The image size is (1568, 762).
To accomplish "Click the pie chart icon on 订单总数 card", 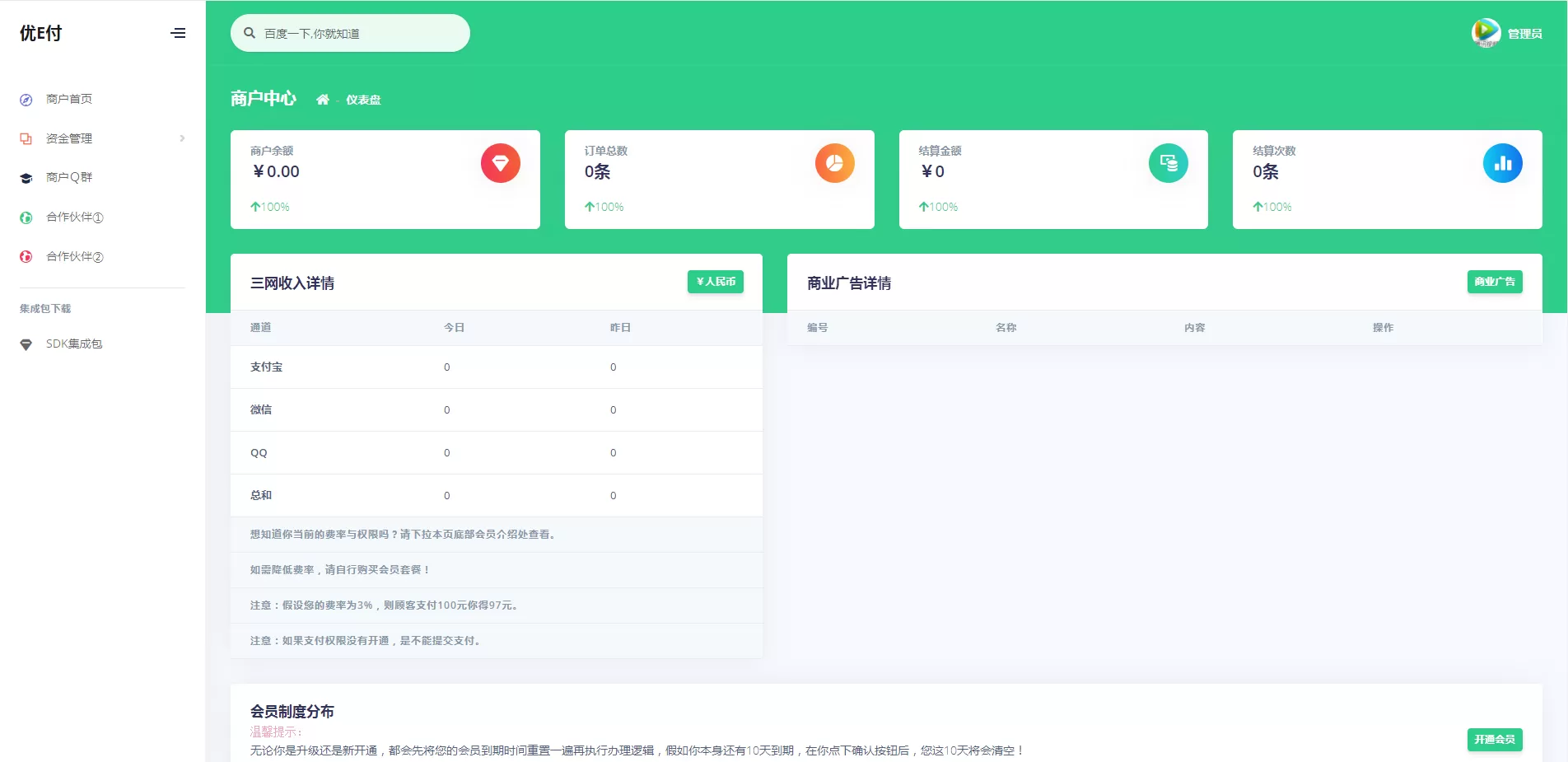I will coord(834,163).
